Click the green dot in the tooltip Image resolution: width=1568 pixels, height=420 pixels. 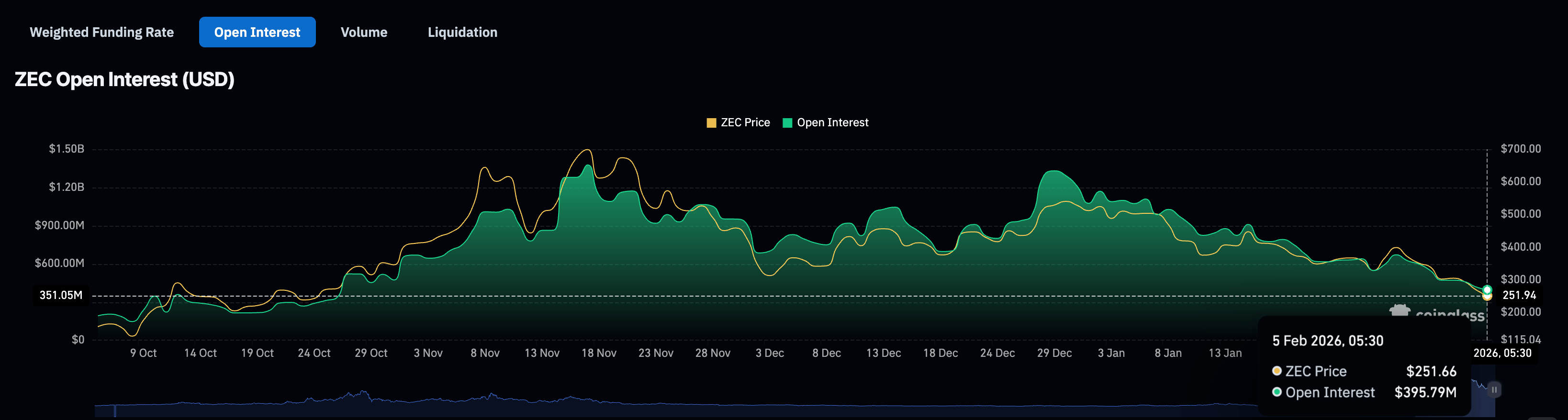coord(1277,393)
